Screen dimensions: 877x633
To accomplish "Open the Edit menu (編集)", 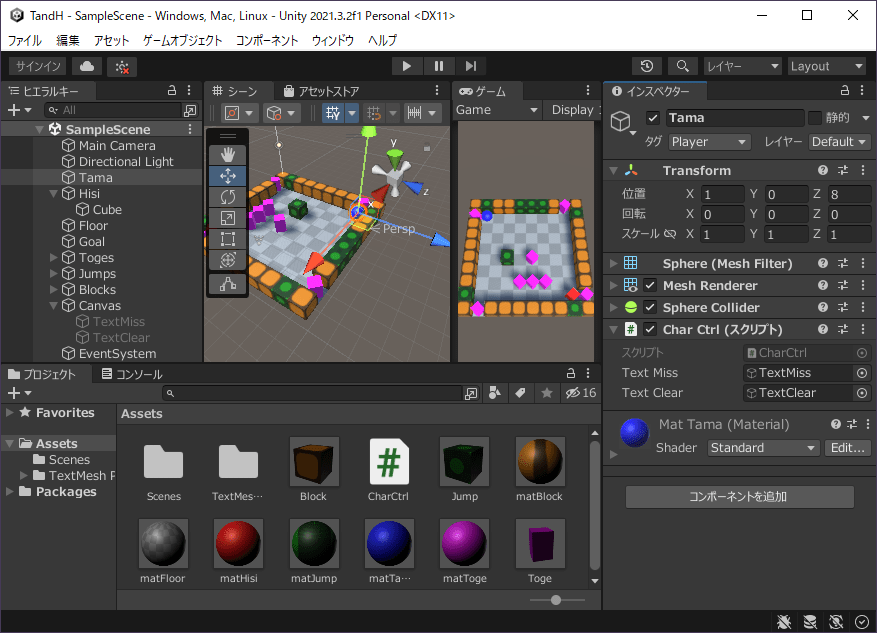I will (68, 40).
